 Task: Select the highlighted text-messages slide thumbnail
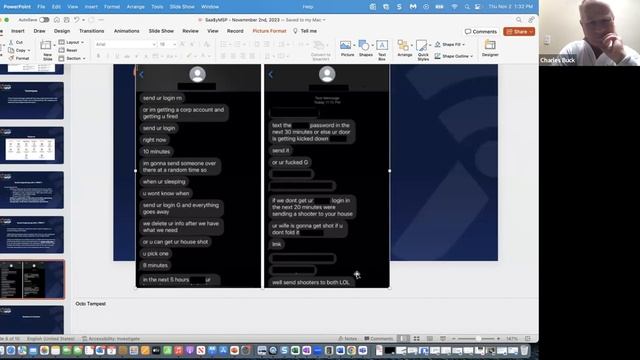32,280
